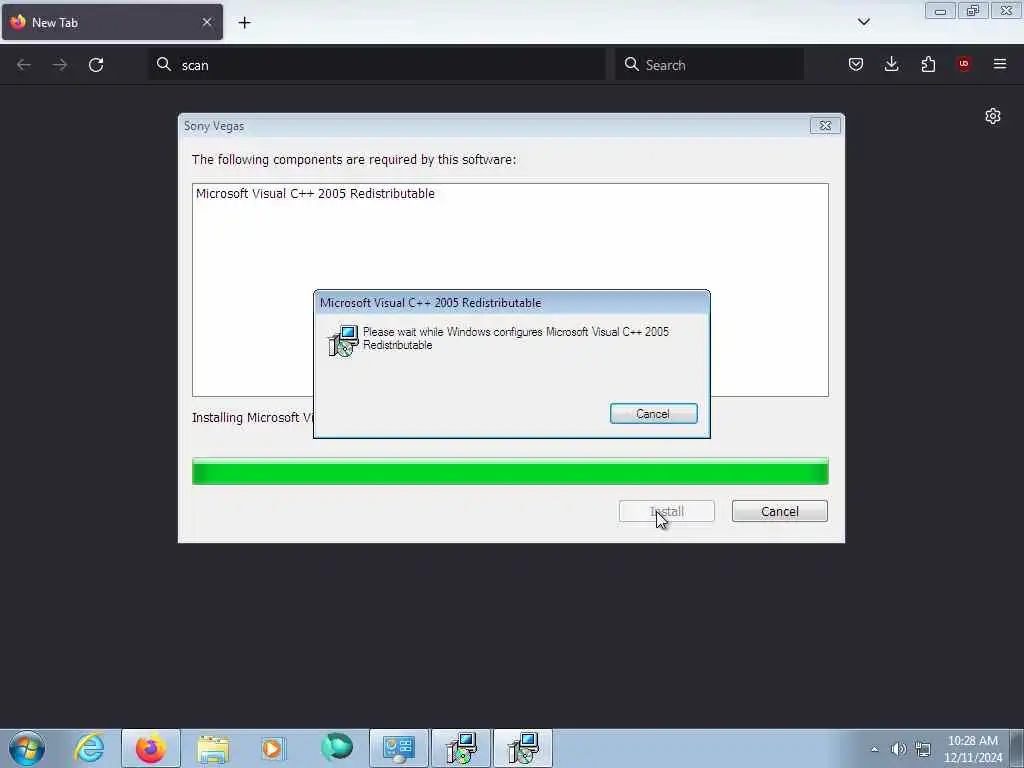Launch Internet Explorer from taskbar
This screenshot has width=1024, height=768.
[89, 748]
